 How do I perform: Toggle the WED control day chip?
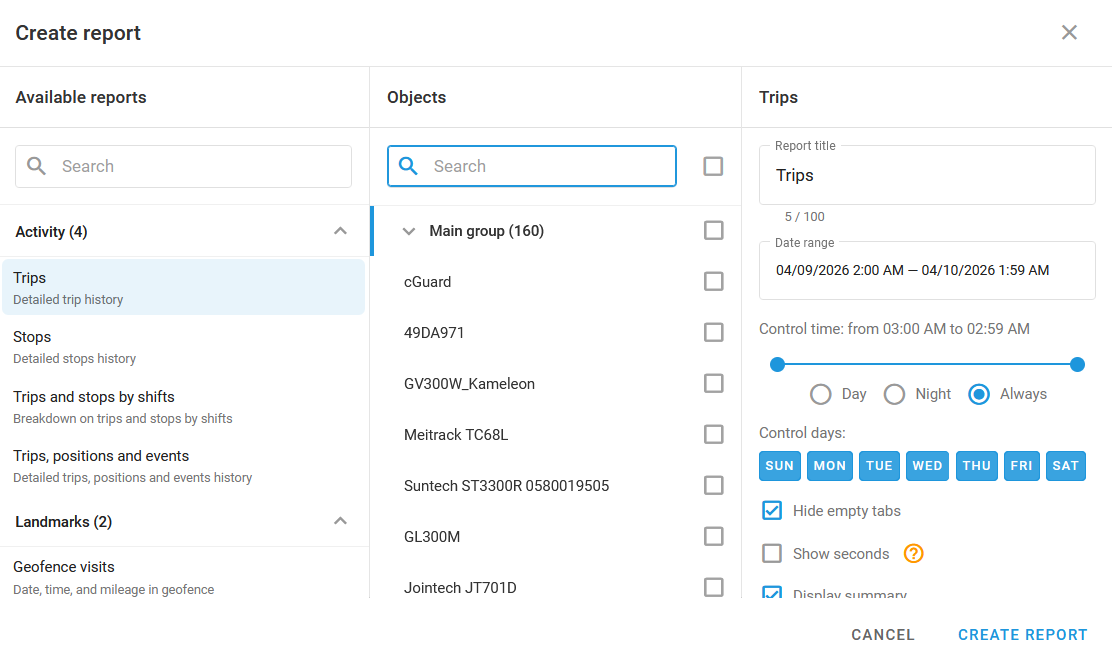pos(927,466)
